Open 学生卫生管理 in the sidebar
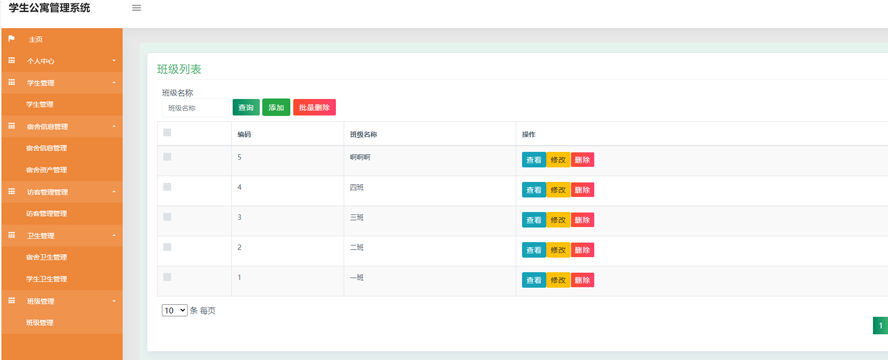The height and width of the screenshot is (360, 888). pyautogui.click(x=46, y=279)
